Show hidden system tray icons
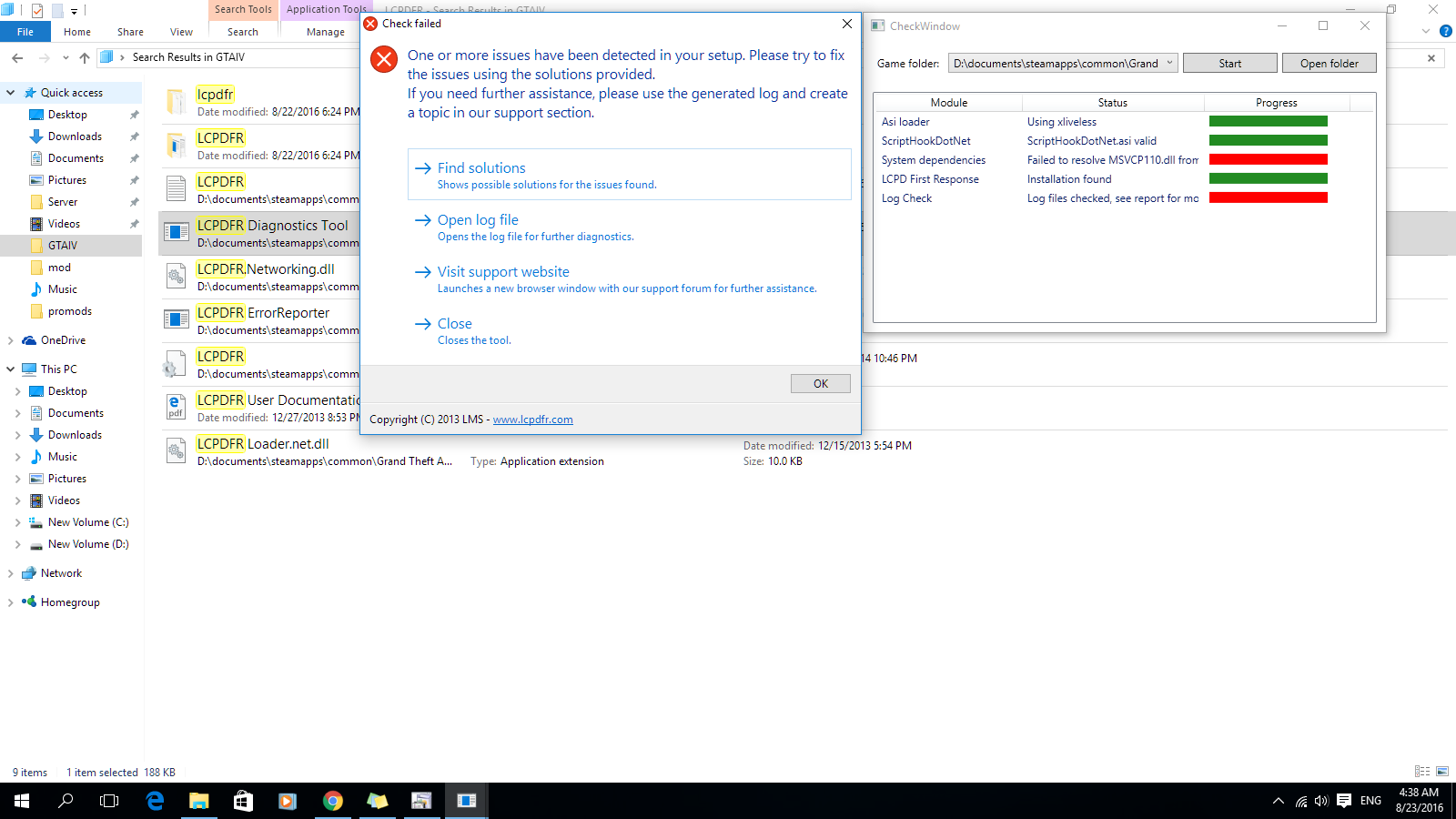The image size is (1456, 819). (1278, 801)
